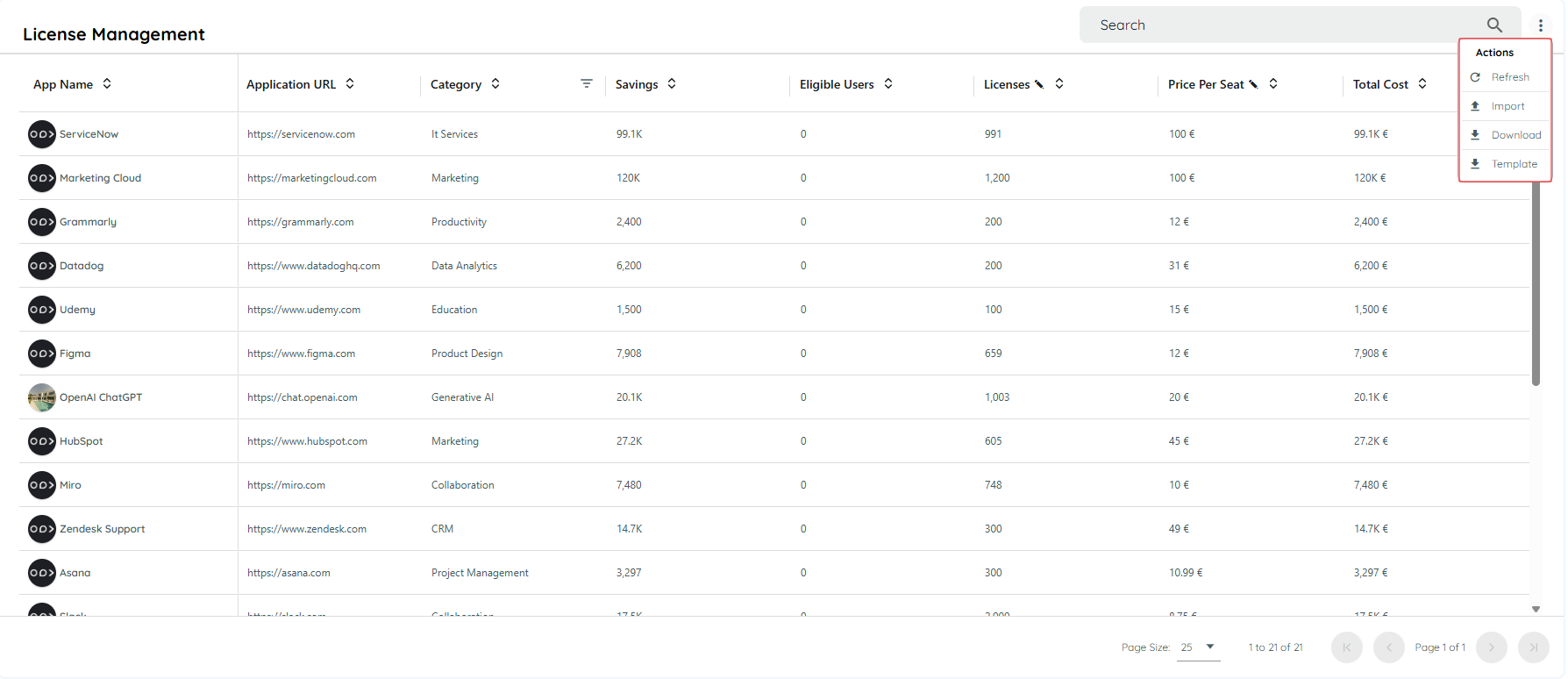Click the 659 licenses cell
Image resolution: width=1568 pixels, height=679 pixels.
click(993, 354)
